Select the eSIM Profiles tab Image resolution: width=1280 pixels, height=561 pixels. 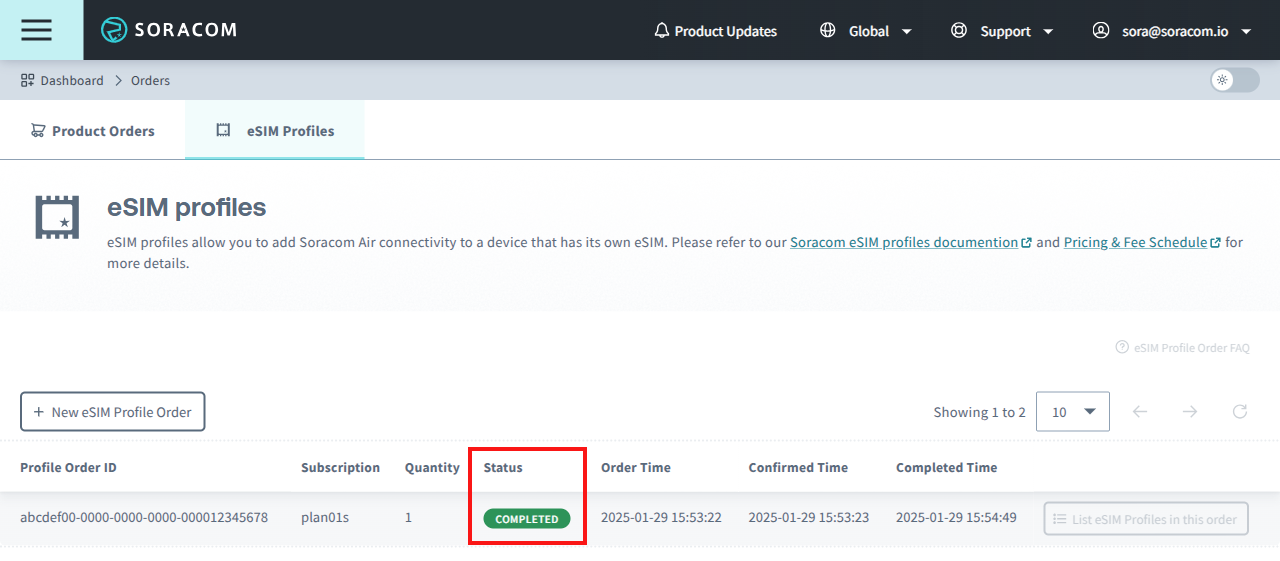(275, 131)
